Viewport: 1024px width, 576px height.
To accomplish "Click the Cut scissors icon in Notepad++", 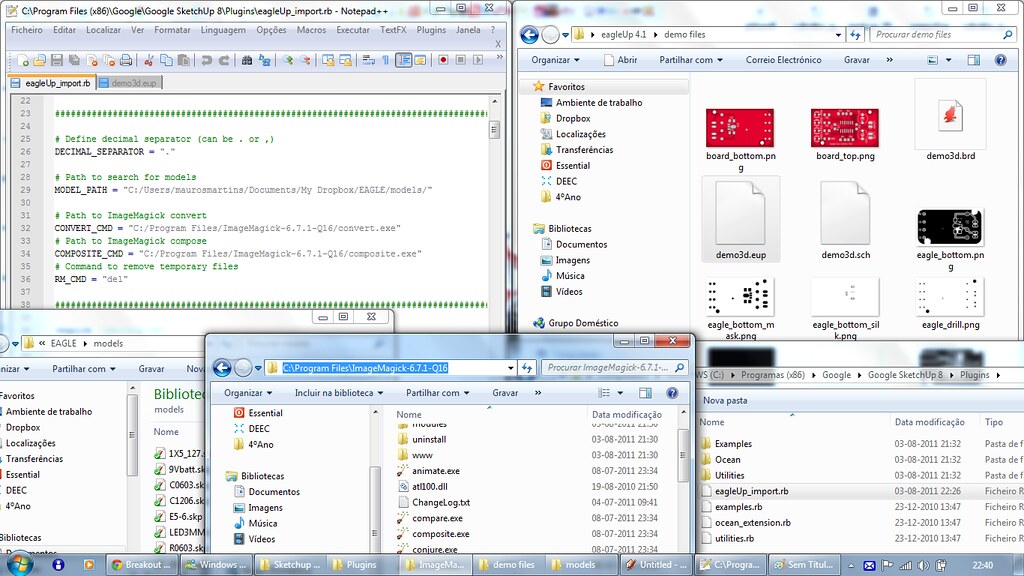I will 149,60.
